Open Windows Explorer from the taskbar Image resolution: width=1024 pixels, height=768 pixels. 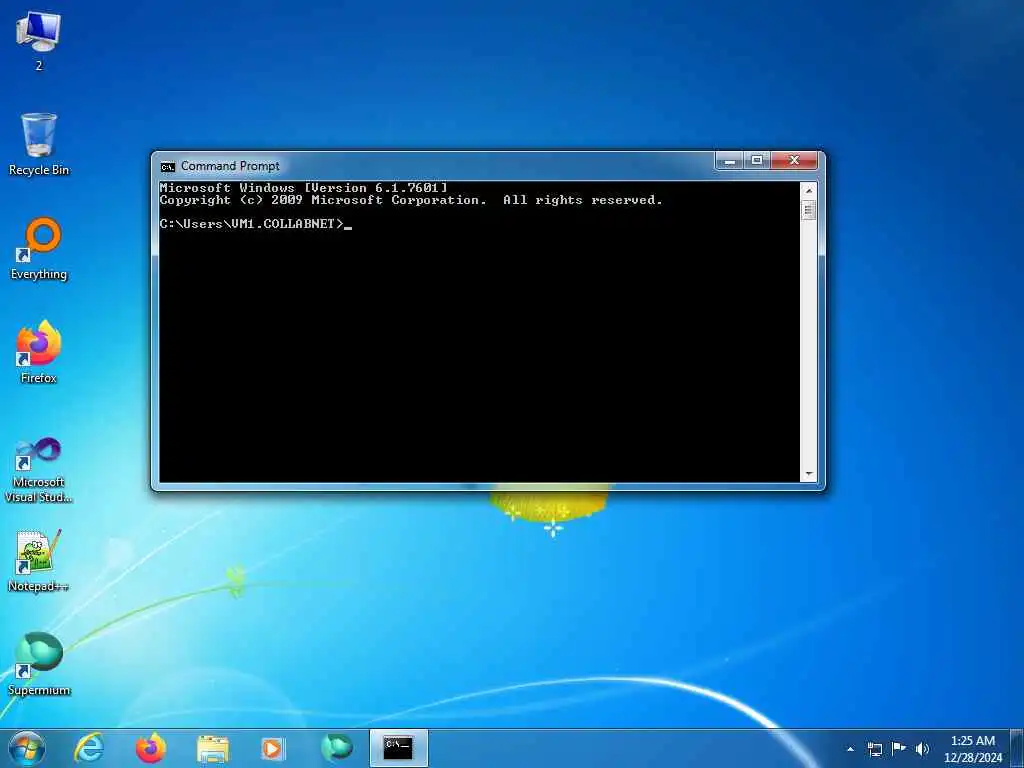pos(212,748)
